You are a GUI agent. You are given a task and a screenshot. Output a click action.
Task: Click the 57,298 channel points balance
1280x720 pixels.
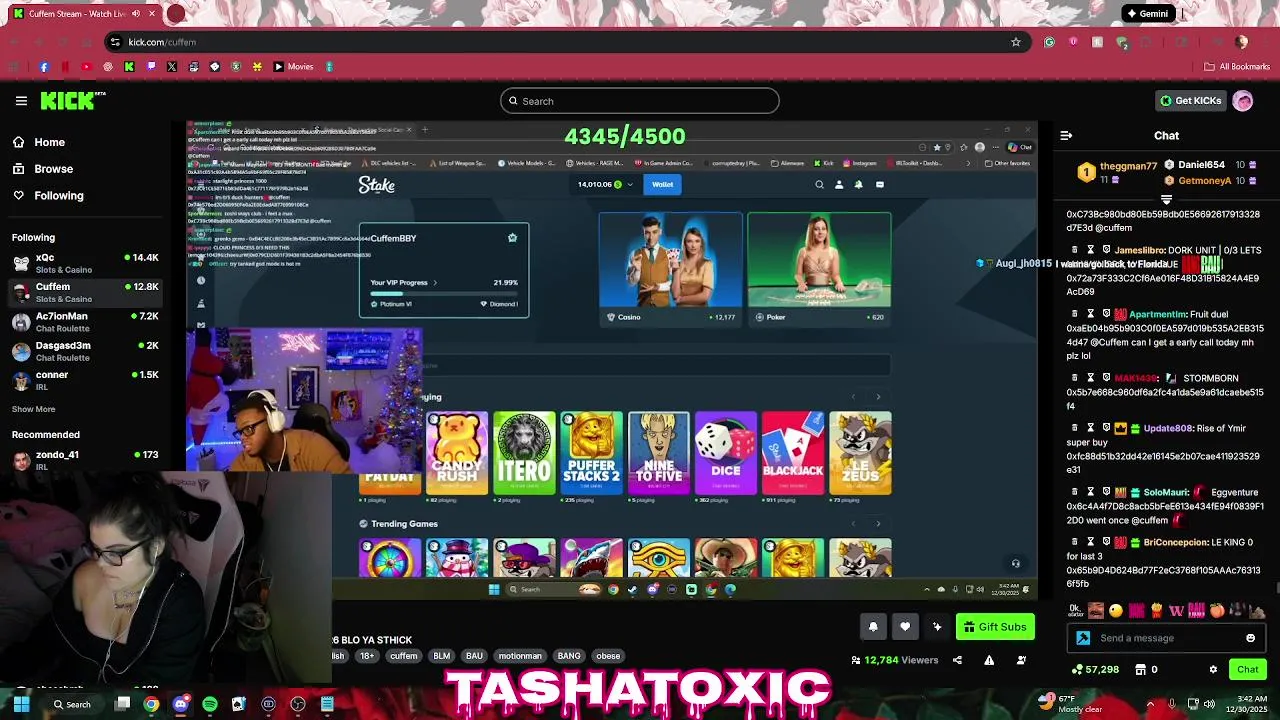click(1095, 670)
